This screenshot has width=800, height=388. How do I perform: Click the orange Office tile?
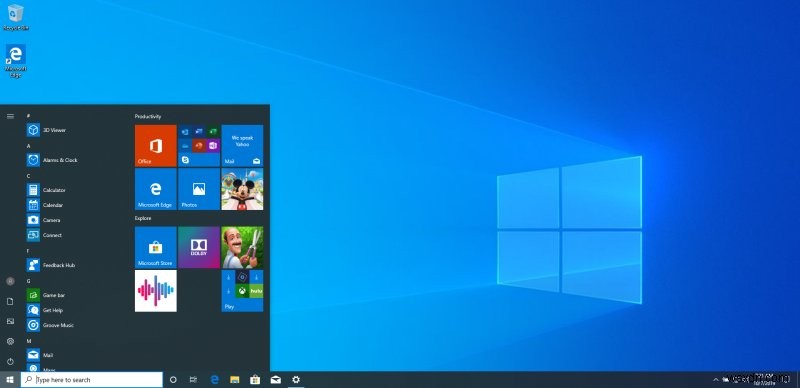[156, 146]
